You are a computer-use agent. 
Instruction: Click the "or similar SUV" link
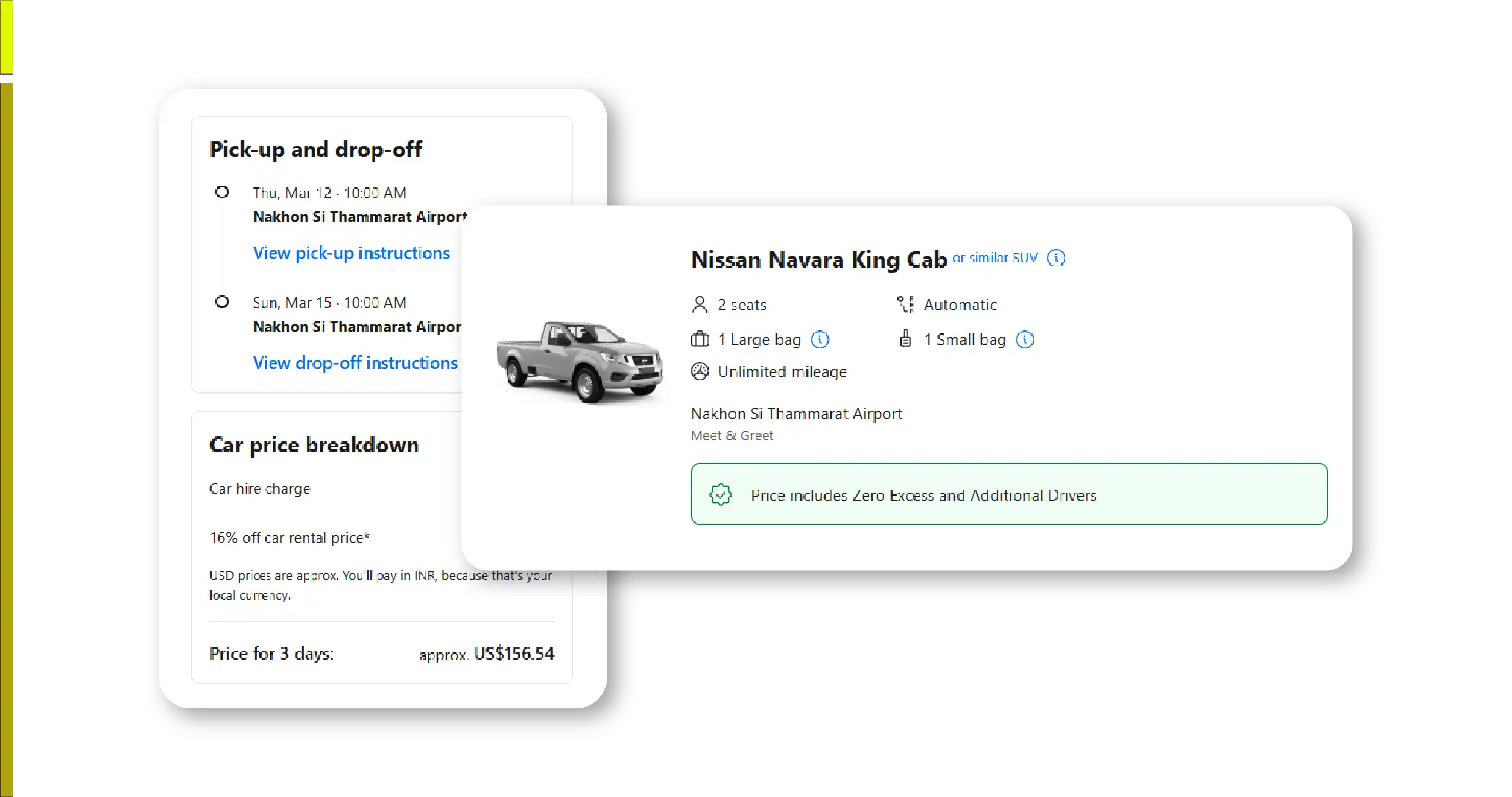click(x=995, y=258)
